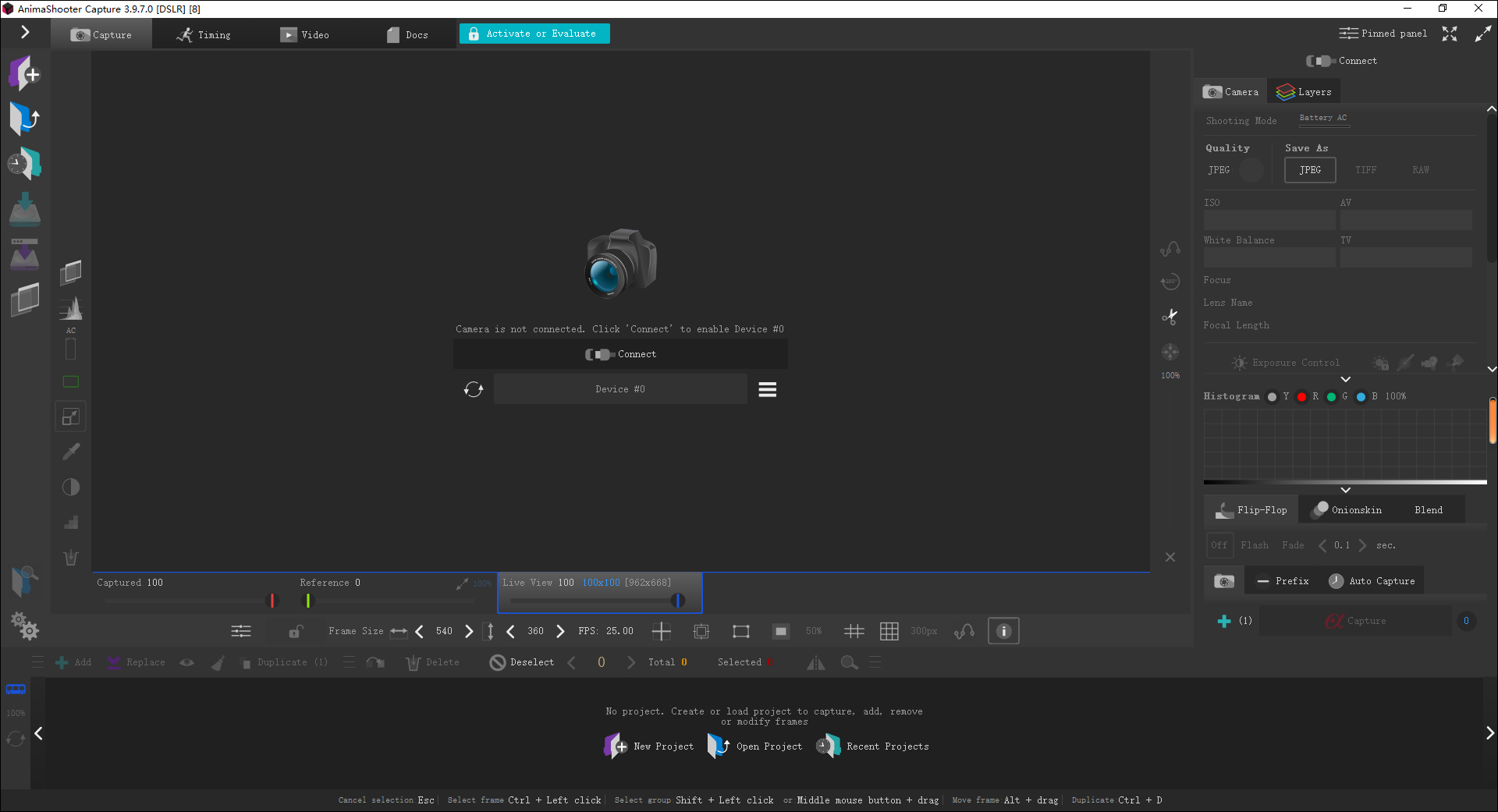This screenshot has width=1498, height=812.
Task: Select RAW under Save As
Action: (1421, 170)
